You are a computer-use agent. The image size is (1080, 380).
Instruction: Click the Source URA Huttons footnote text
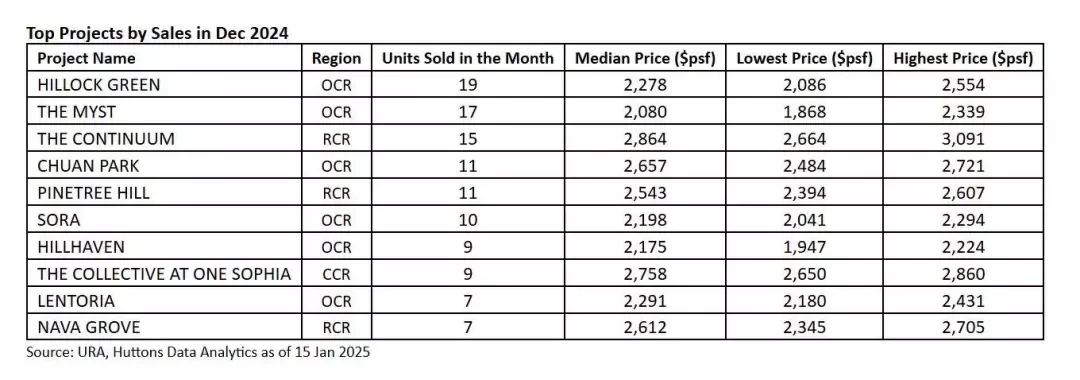click(198, 352)
